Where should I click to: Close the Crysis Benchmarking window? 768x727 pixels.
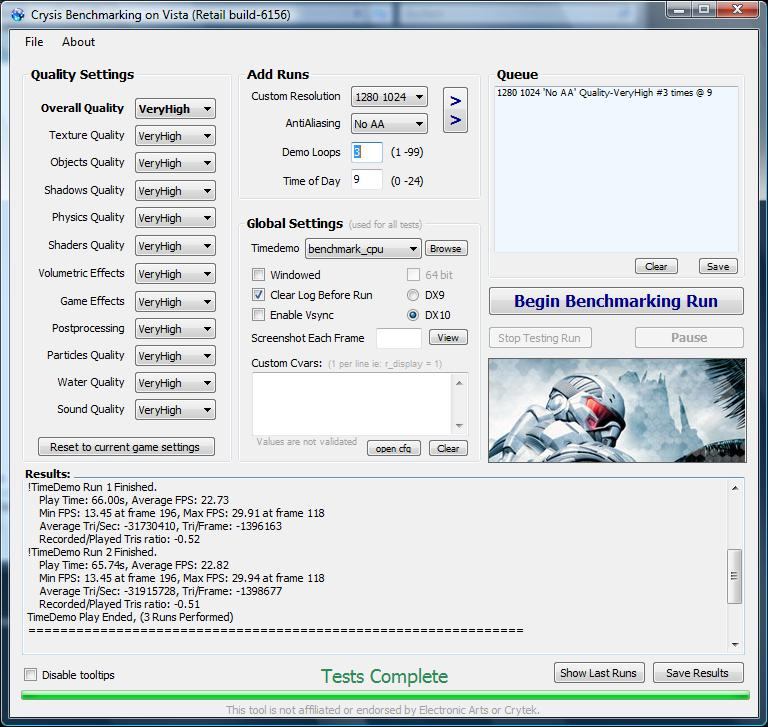(738, 10)
